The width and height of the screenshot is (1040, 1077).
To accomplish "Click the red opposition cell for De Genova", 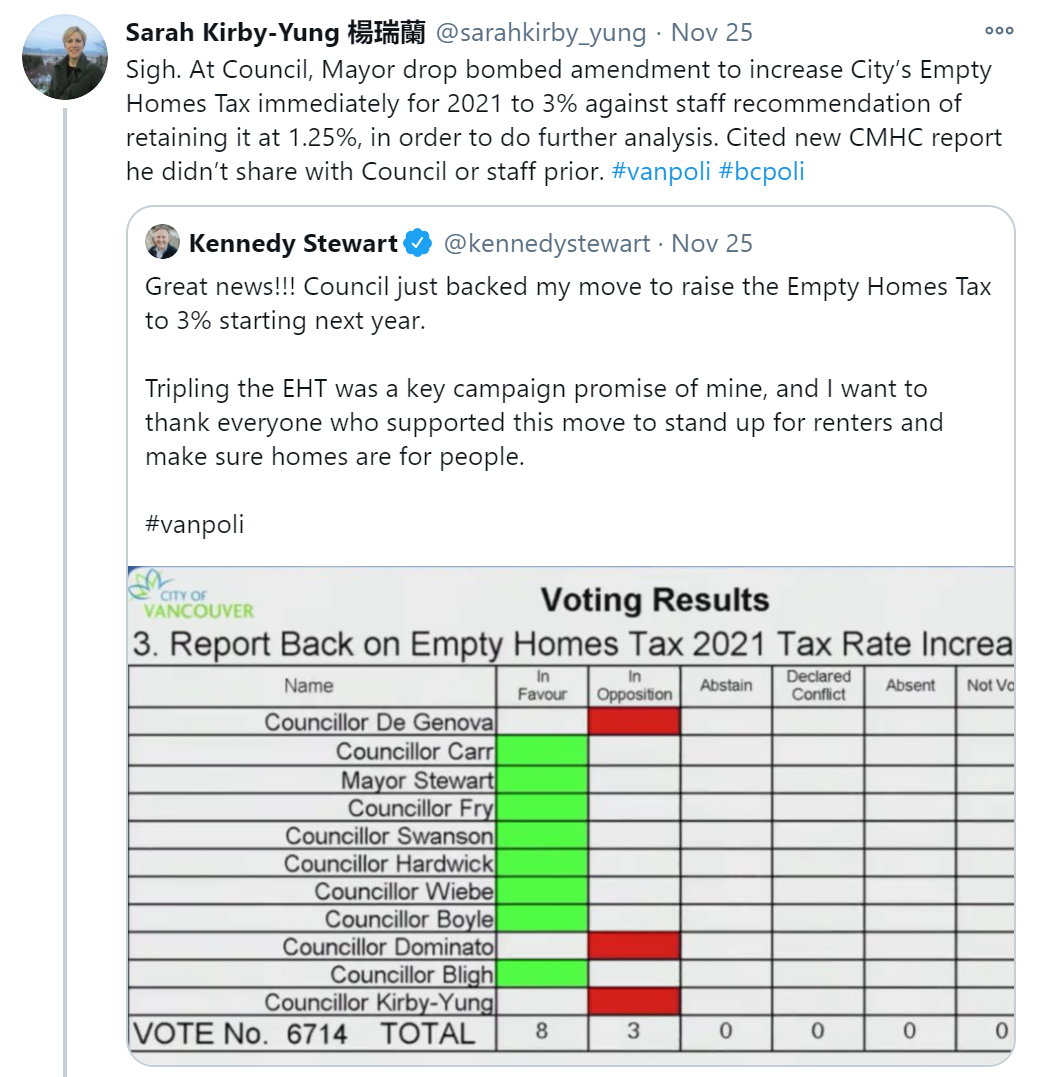I will click(x=634, y=722).
